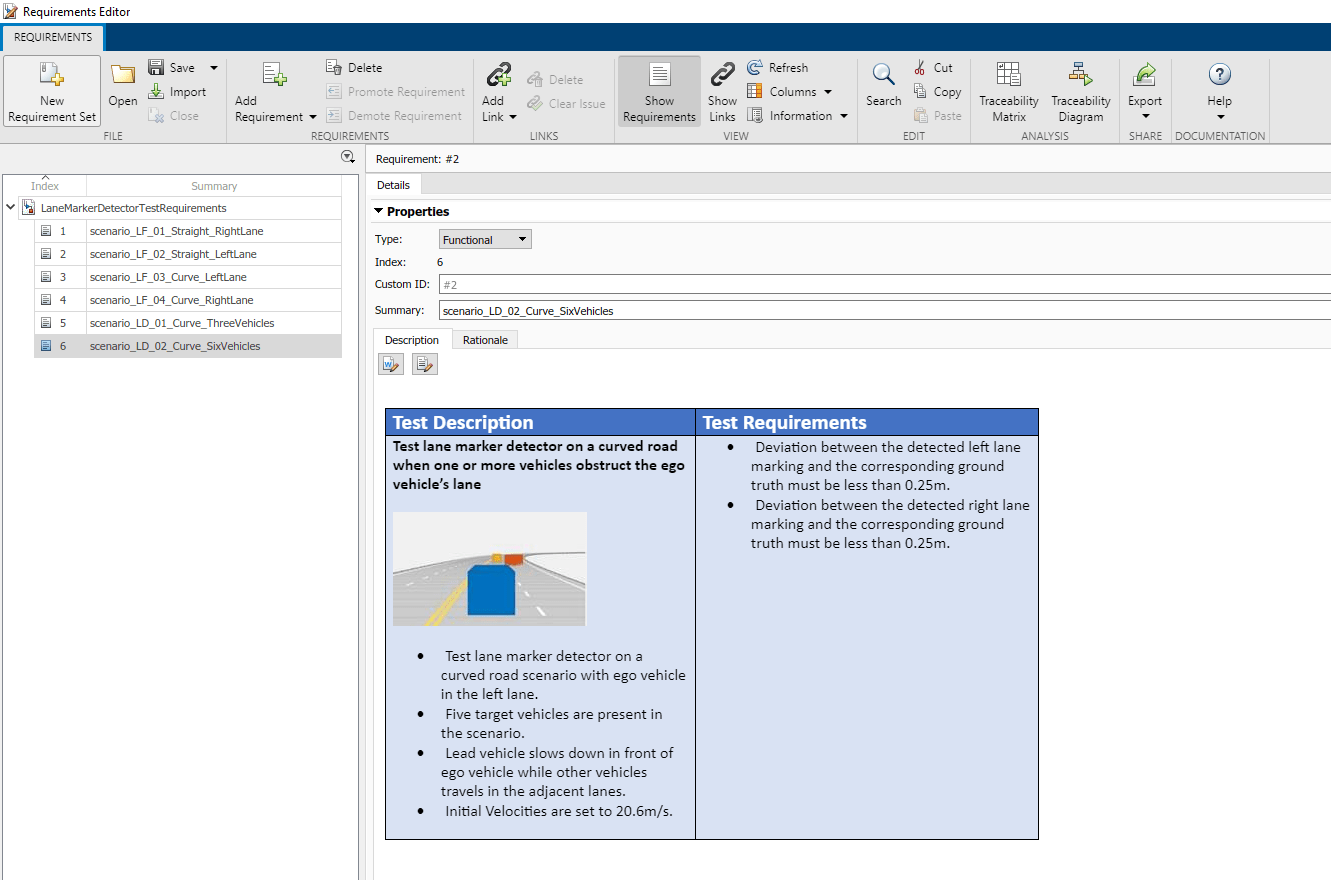
Task: Open the Type dropdown set to Functional
Action: (x=485, y=240)
